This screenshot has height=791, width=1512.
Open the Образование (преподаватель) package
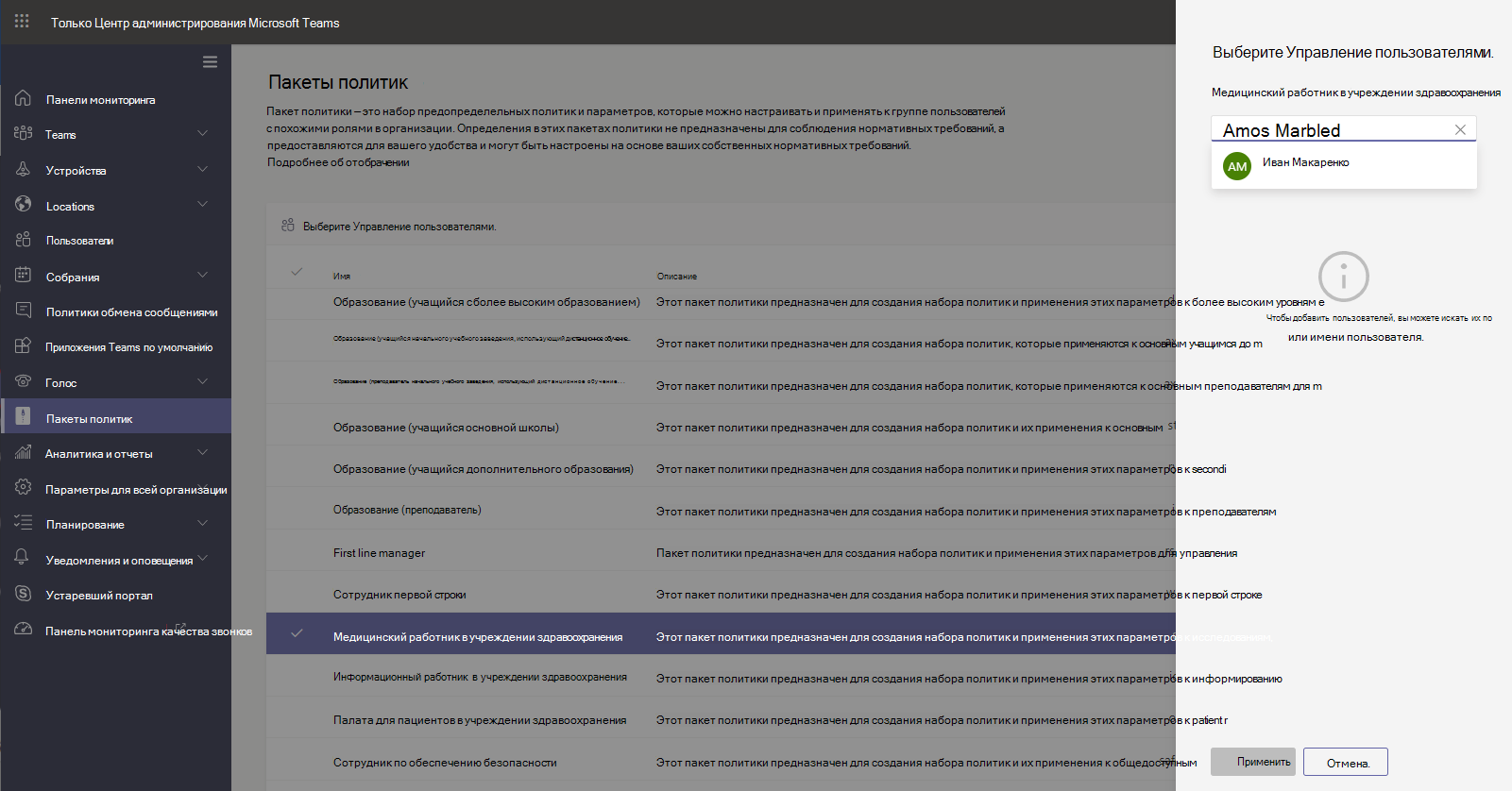[407, 510]
